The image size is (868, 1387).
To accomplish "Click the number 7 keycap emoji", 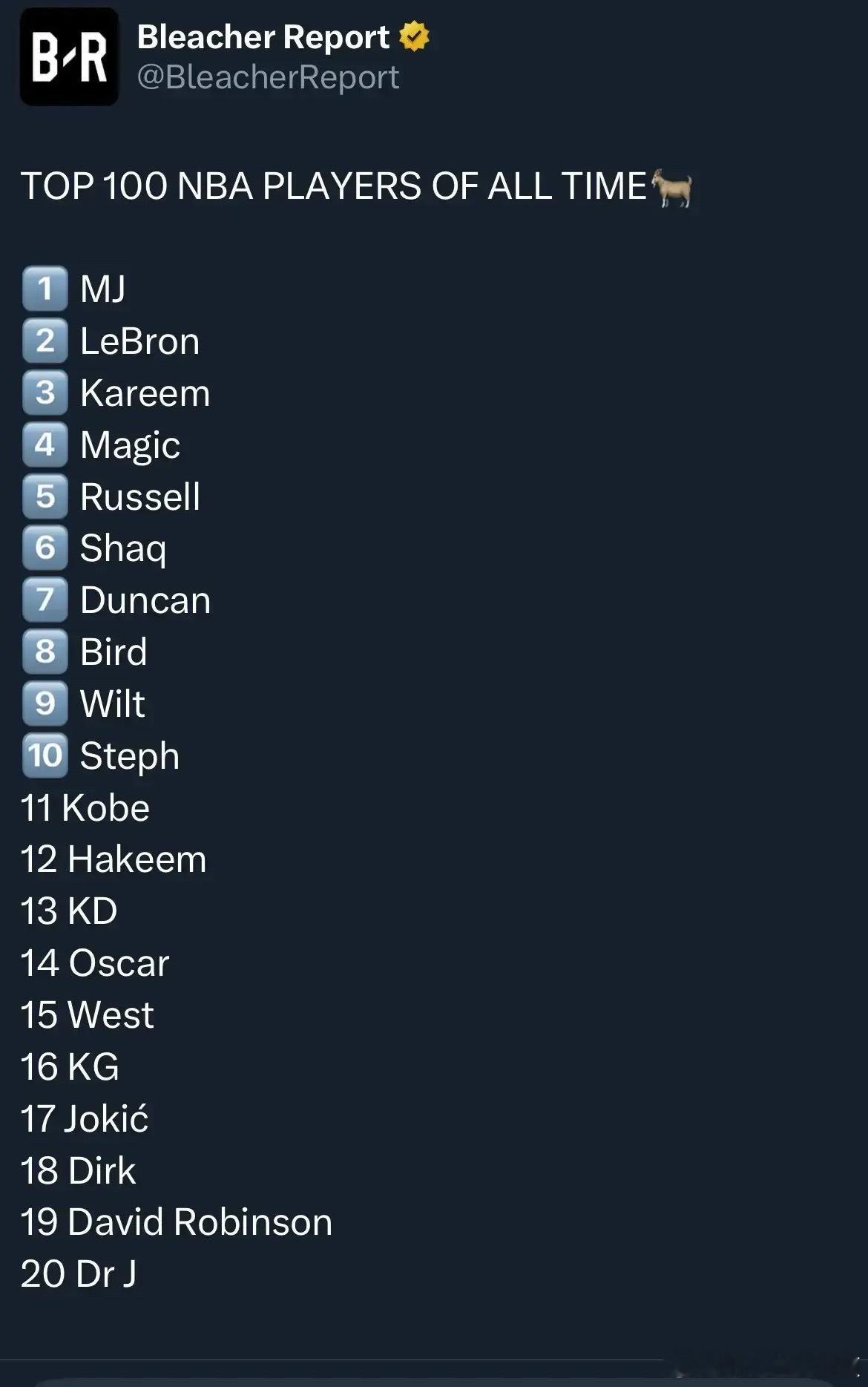I will [45, 599].
